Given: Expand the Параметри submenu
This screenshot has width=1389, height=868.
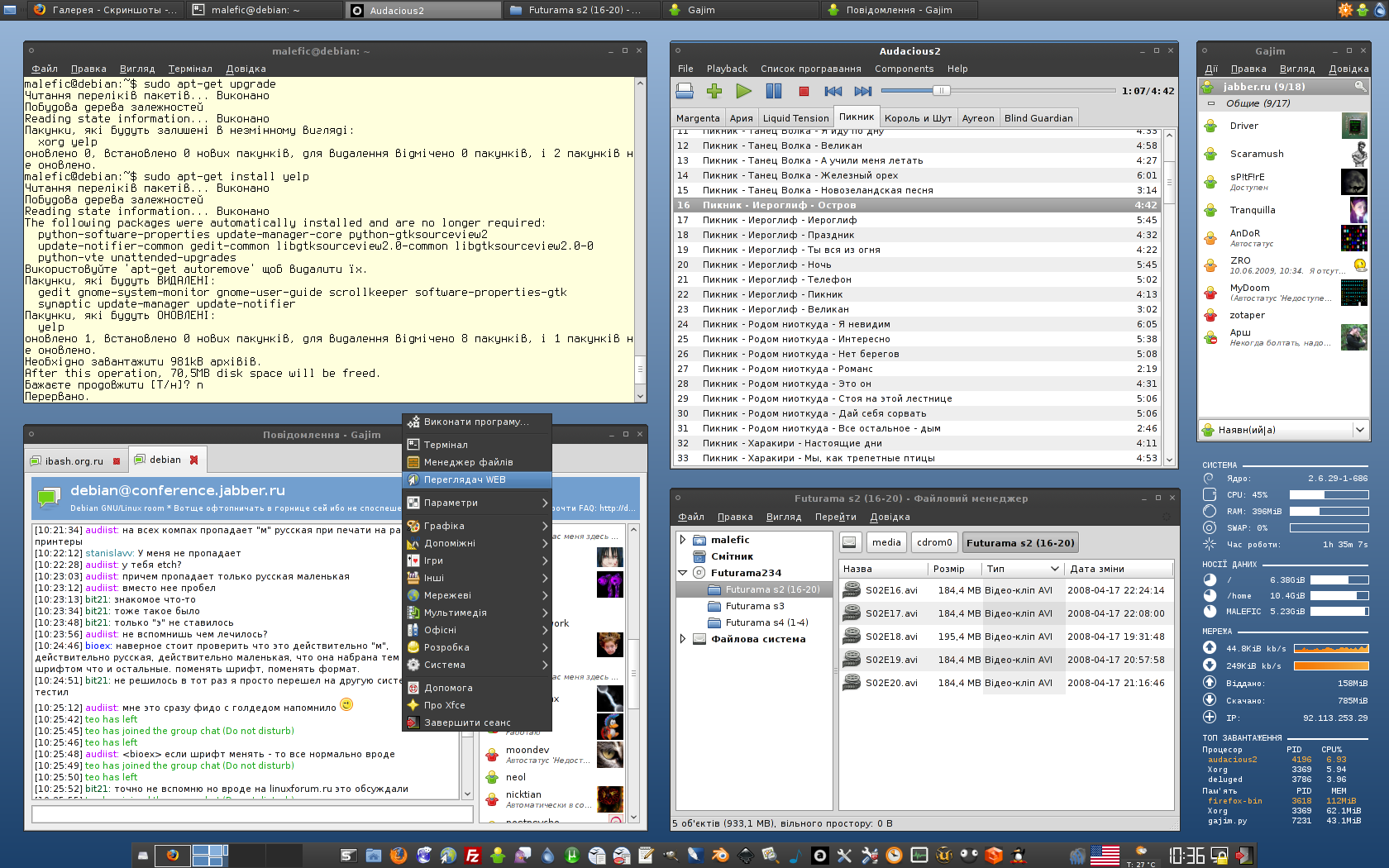Looking at the screenshot, I should click(x=477, y=503).
